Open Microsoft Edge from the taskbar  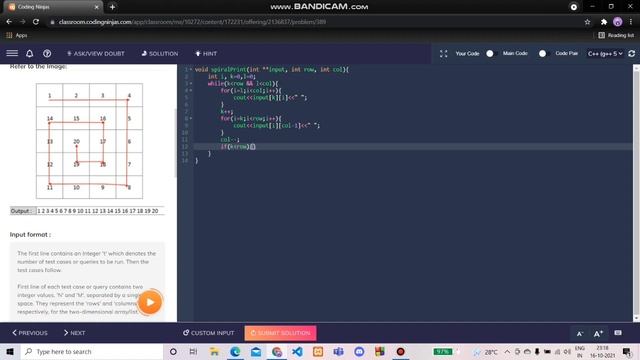(x=235, y=351)
